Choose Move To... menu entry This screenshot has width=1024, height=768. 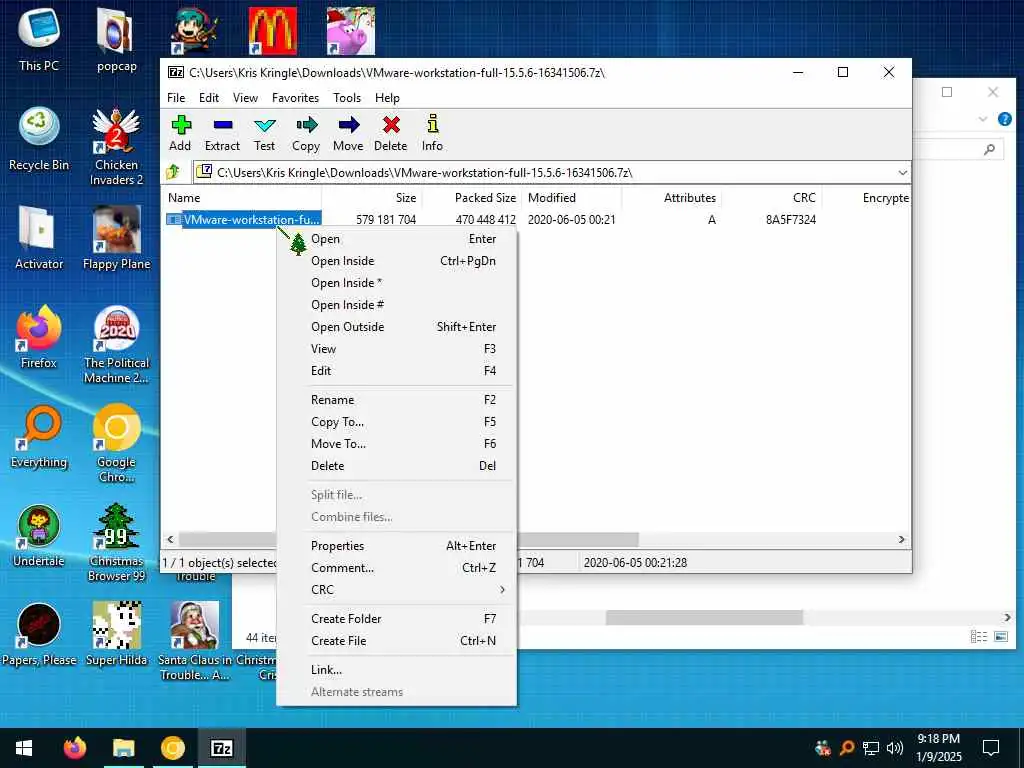tap(396, 444)
